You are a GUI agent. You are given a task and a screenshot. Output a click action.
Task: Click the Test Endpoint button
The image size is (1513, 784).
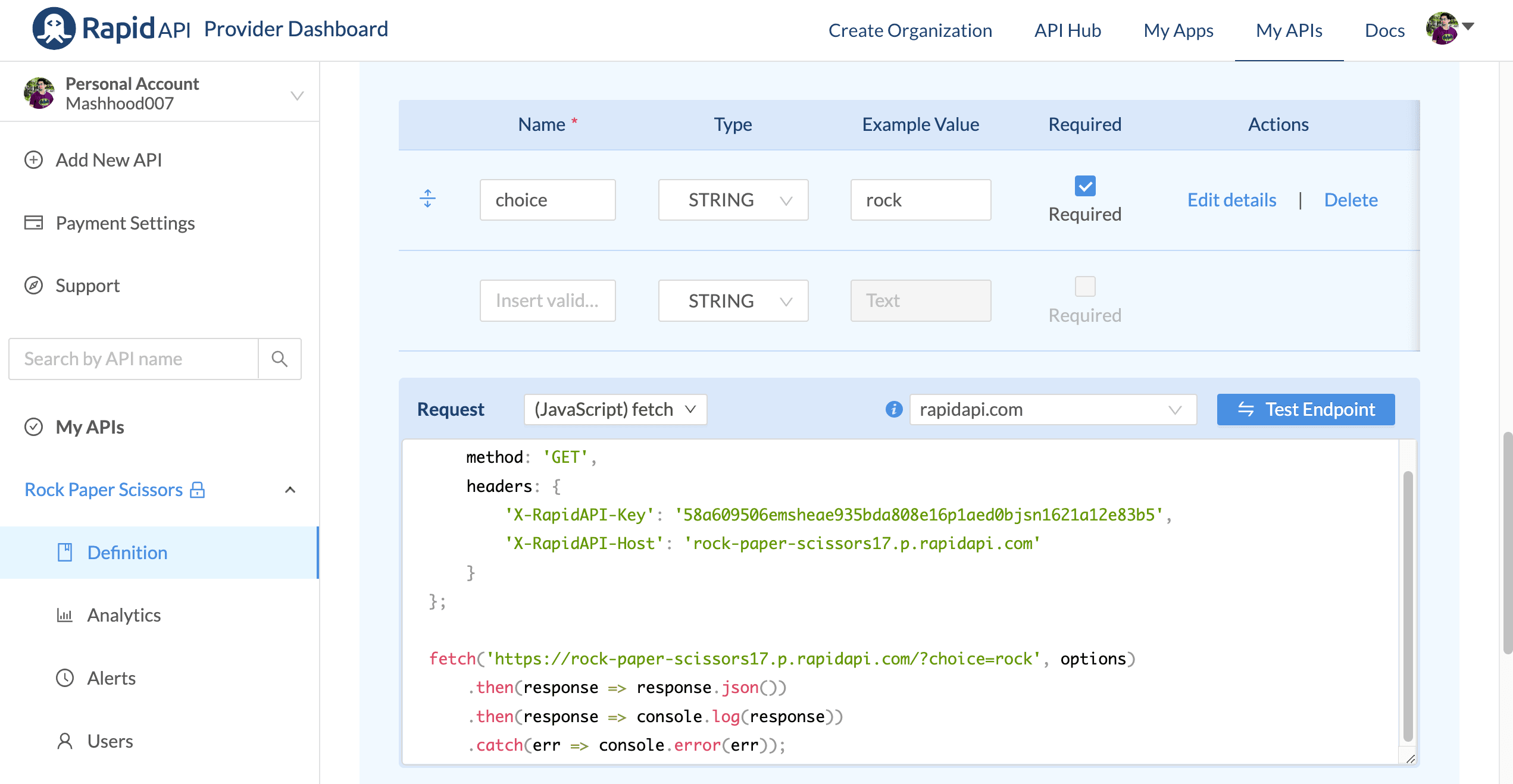[x=1306, y=409]
